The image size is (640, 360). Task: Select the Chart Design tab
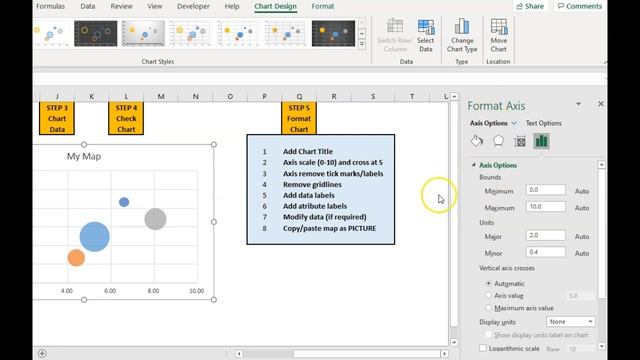pos(276,6)
